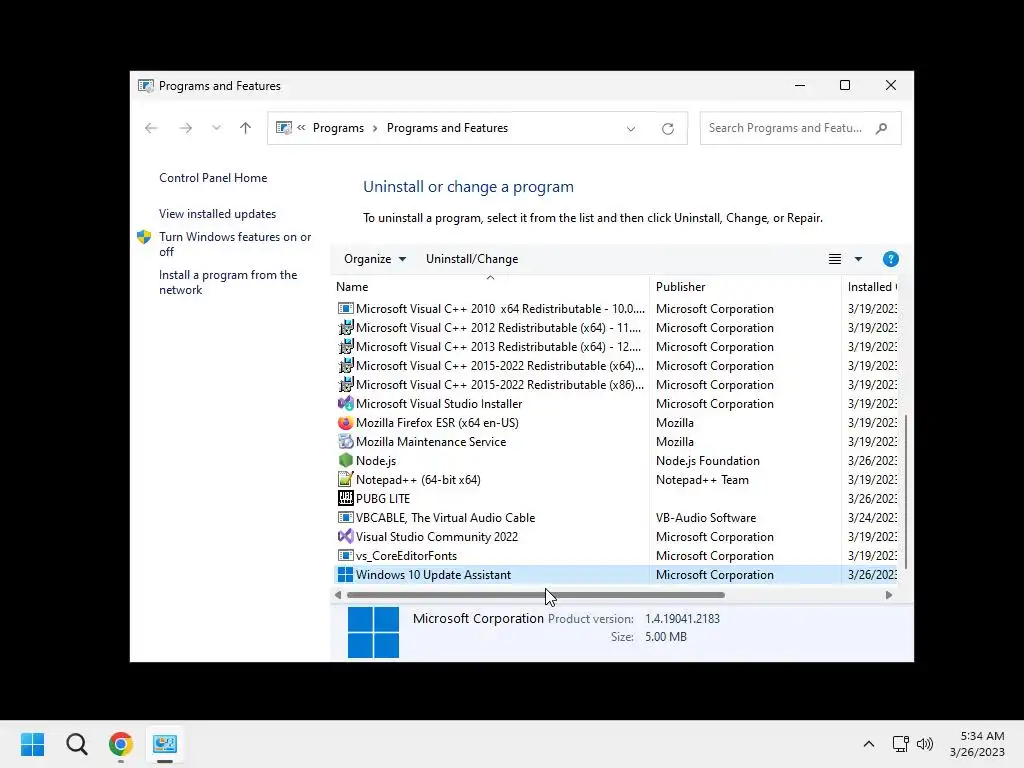
Task: Open taskbar Search
Action: tap(76, 744)
